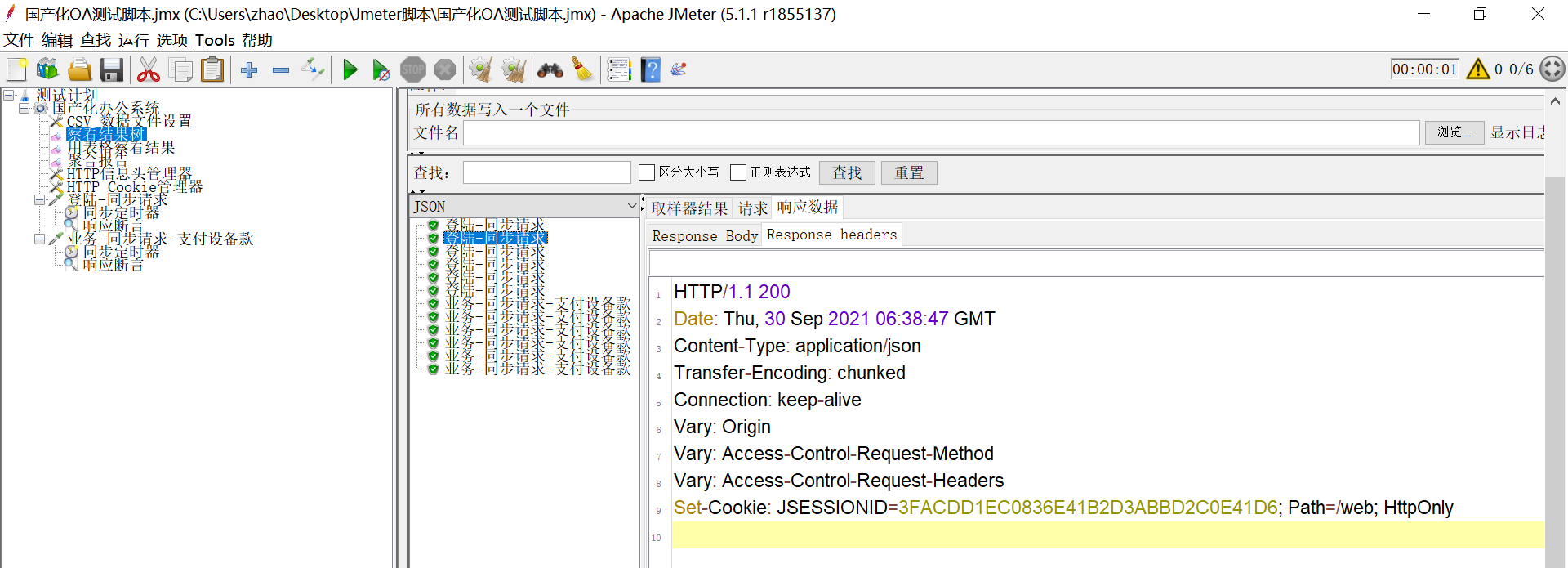This screenshot has height=568, width=1568.
Task: Open the 帮助 menu
Action: click(257, 40)
